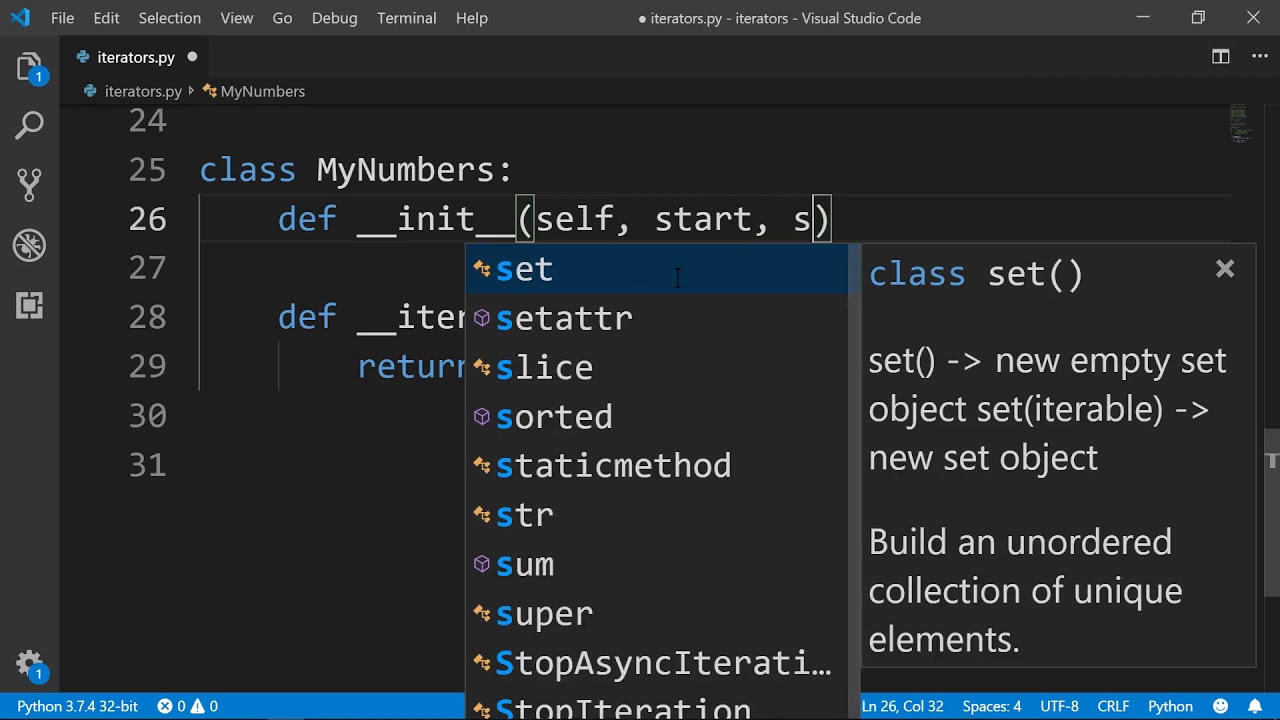Screen dimensions: 1280x720
Task: Click line number 31 in gutter
Action: pos(147,465)
